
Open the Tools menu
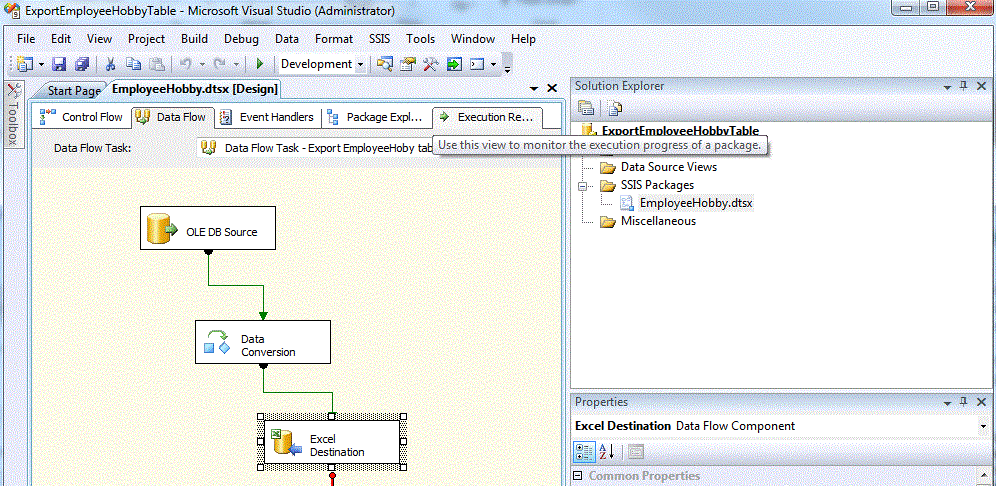[420, 39]
